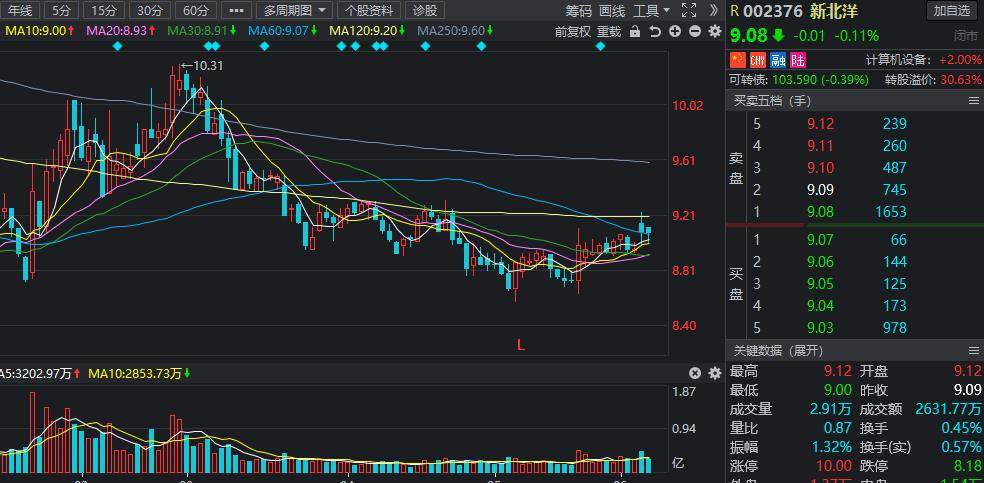Open volume panel settings gear
Image resolution: width=984 pixels, height=483 pixels.
click(x=714, y=373)
